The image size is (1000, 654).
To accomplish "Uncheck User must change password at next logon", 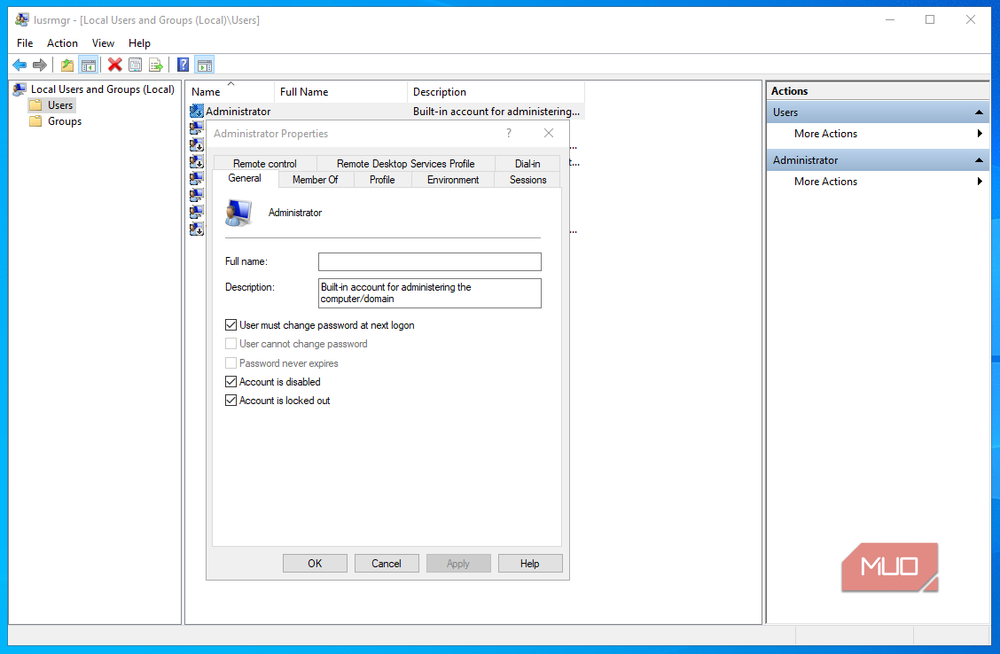I will pyautogui.click(x=231, y=325).
